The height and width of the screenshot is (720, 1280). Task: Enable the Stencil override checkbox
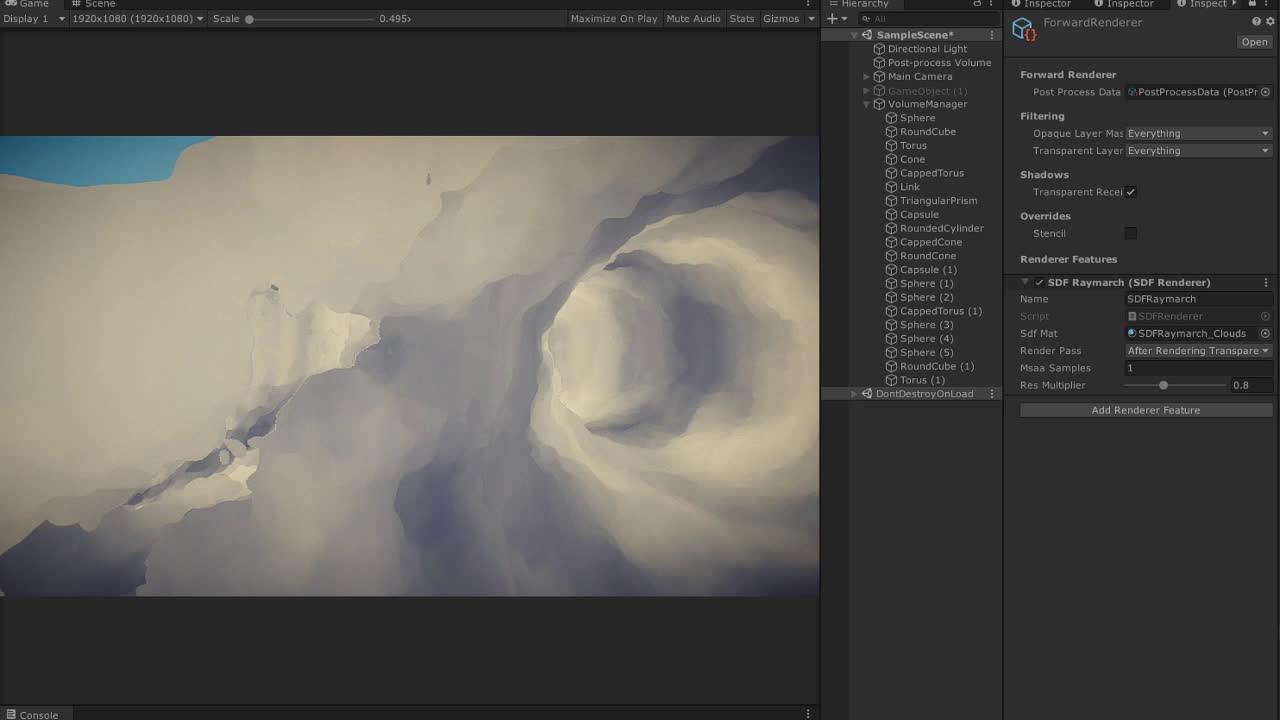[x=1131, y=234]
